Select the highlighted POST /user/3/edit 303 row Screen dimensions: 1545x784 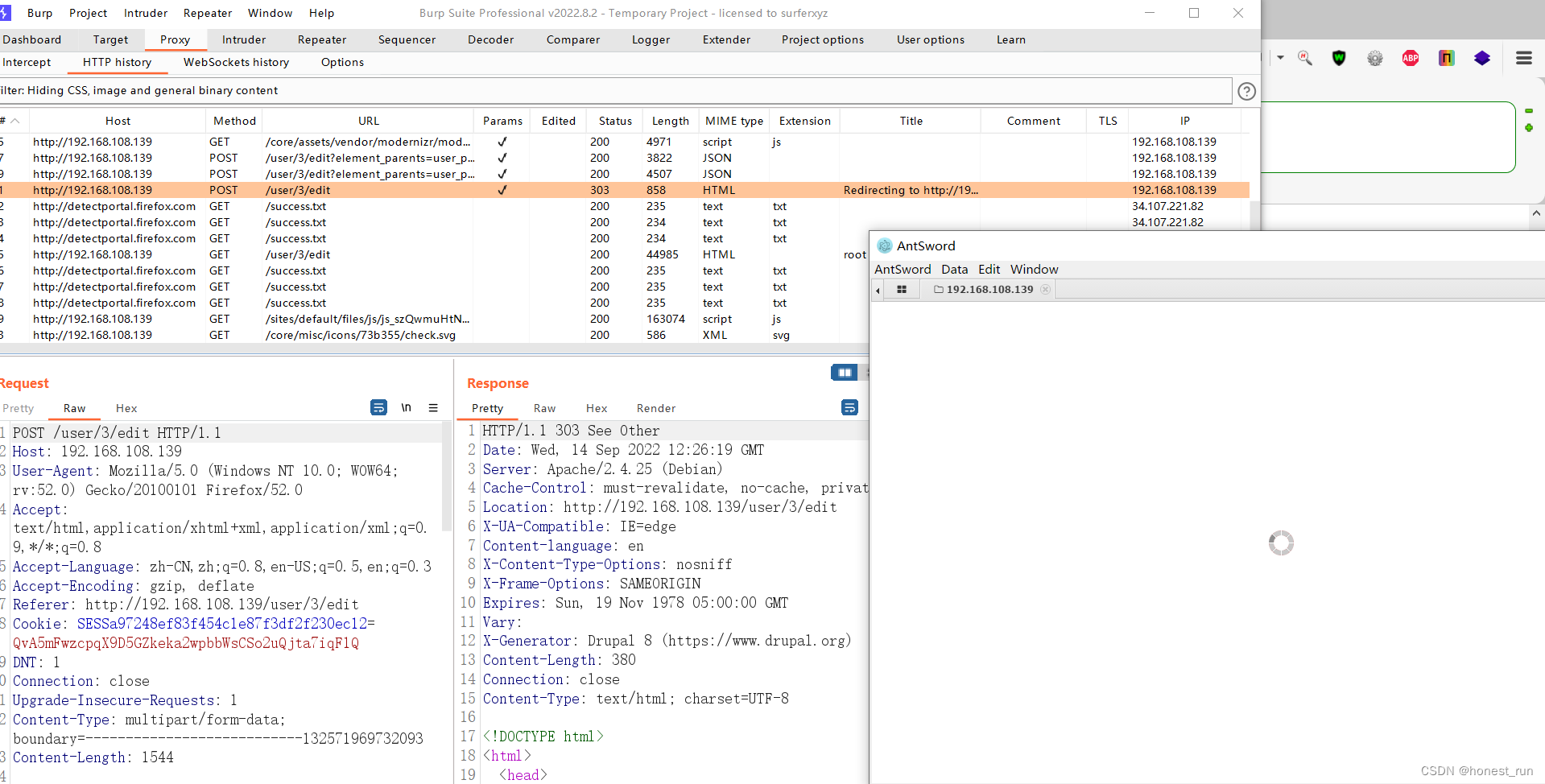tap(625, 190)
